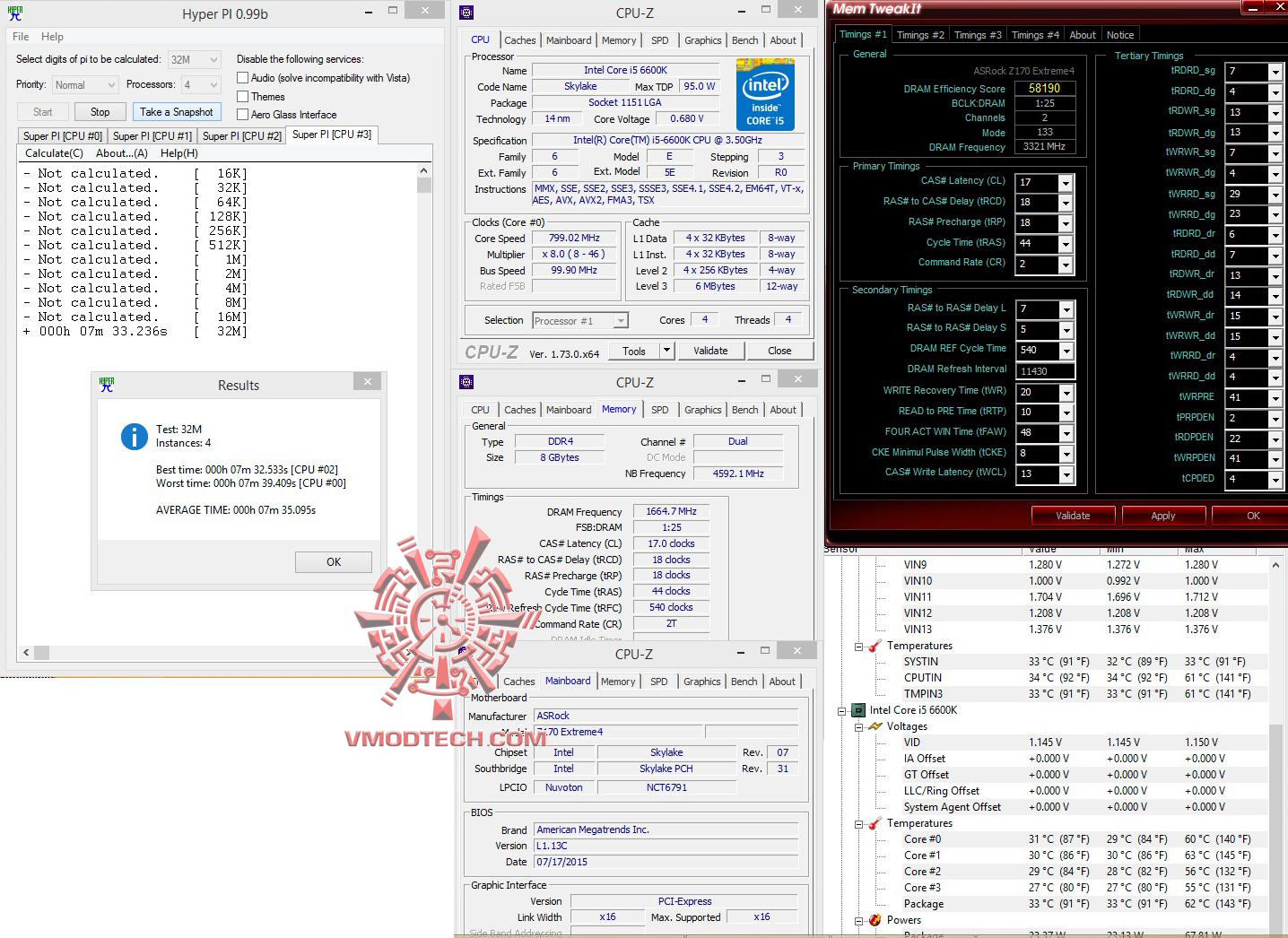Open the tRDRD_sg value dropdown
Screen dimensions: 1288x938
[x=1275, y=72]
